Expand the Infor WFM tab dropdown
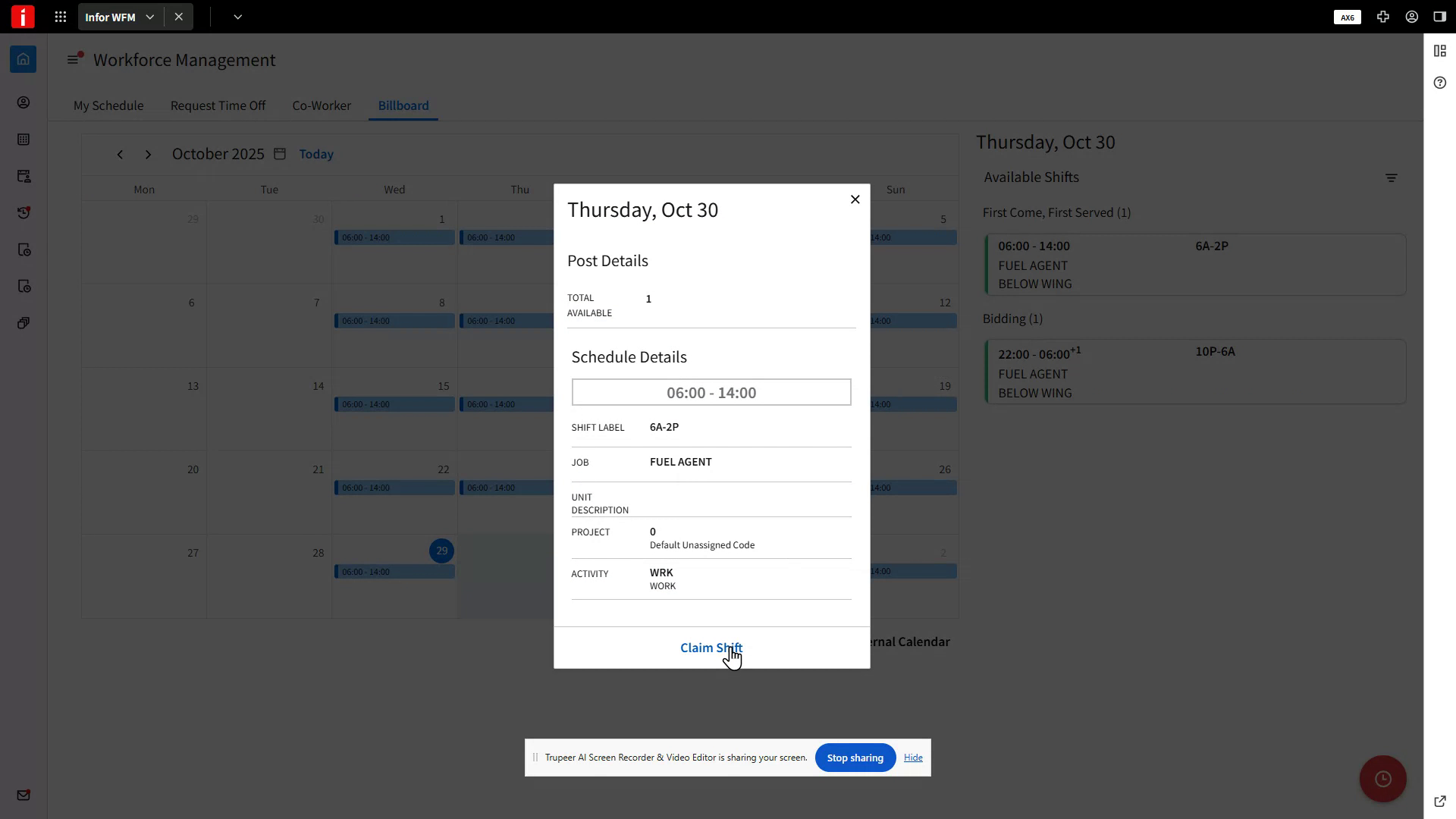This screenshot has width=1456, height=819. pyautogui.click(x=150, y=16)
